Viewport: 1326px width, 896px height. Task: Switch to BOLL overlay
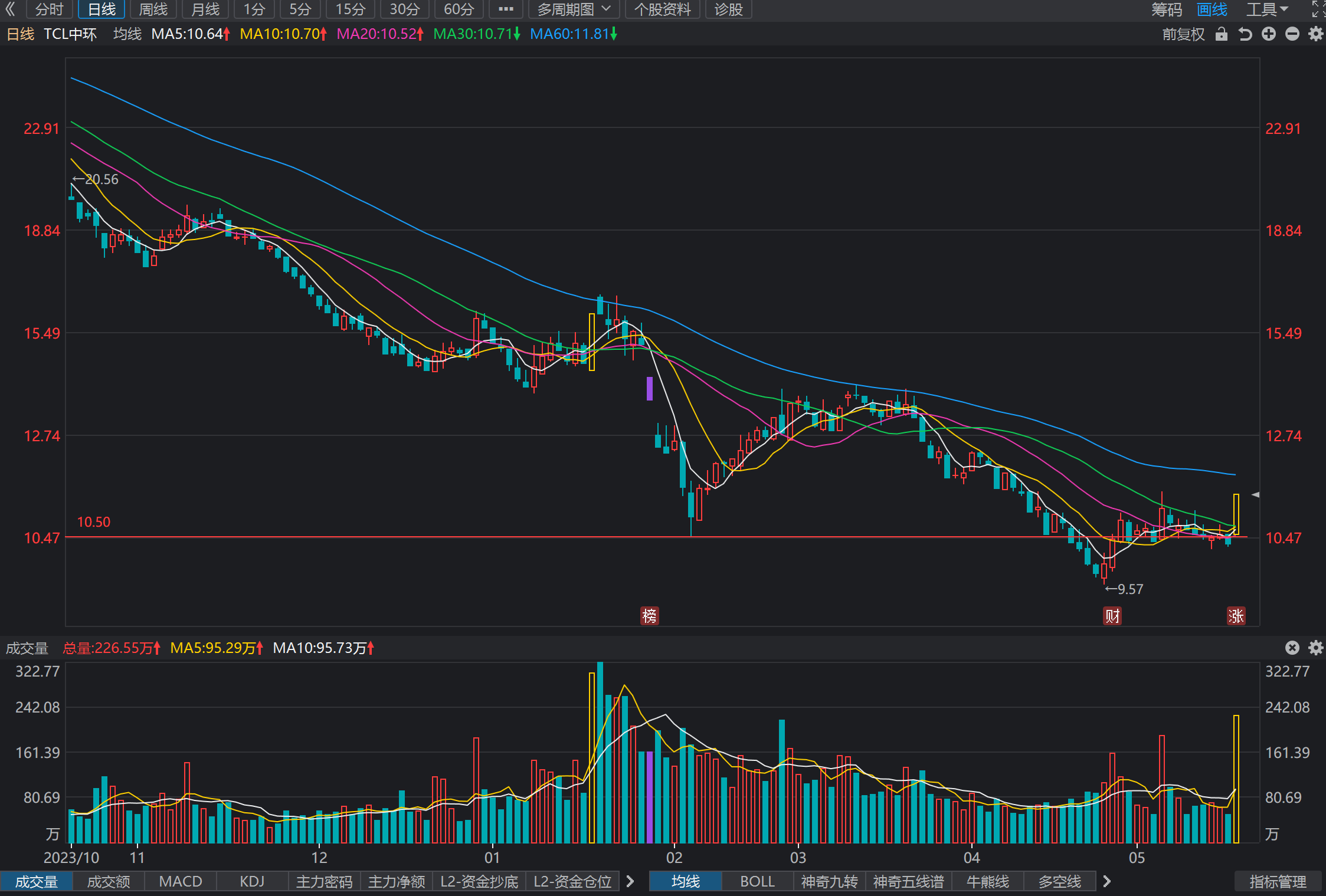(758, 881)
